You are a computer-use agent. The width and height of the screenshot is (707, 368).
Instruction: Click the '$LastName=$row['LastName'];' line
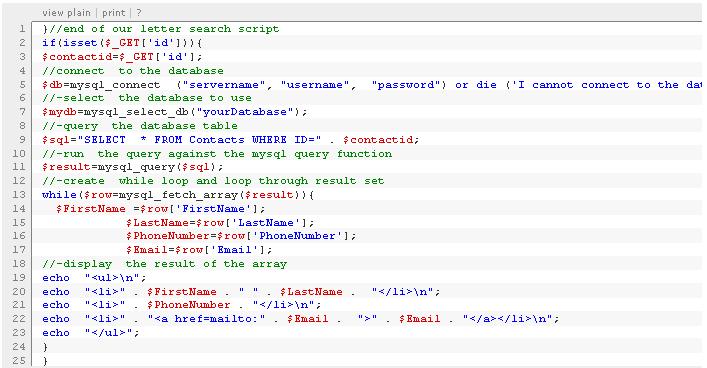(x=220, y=223)
